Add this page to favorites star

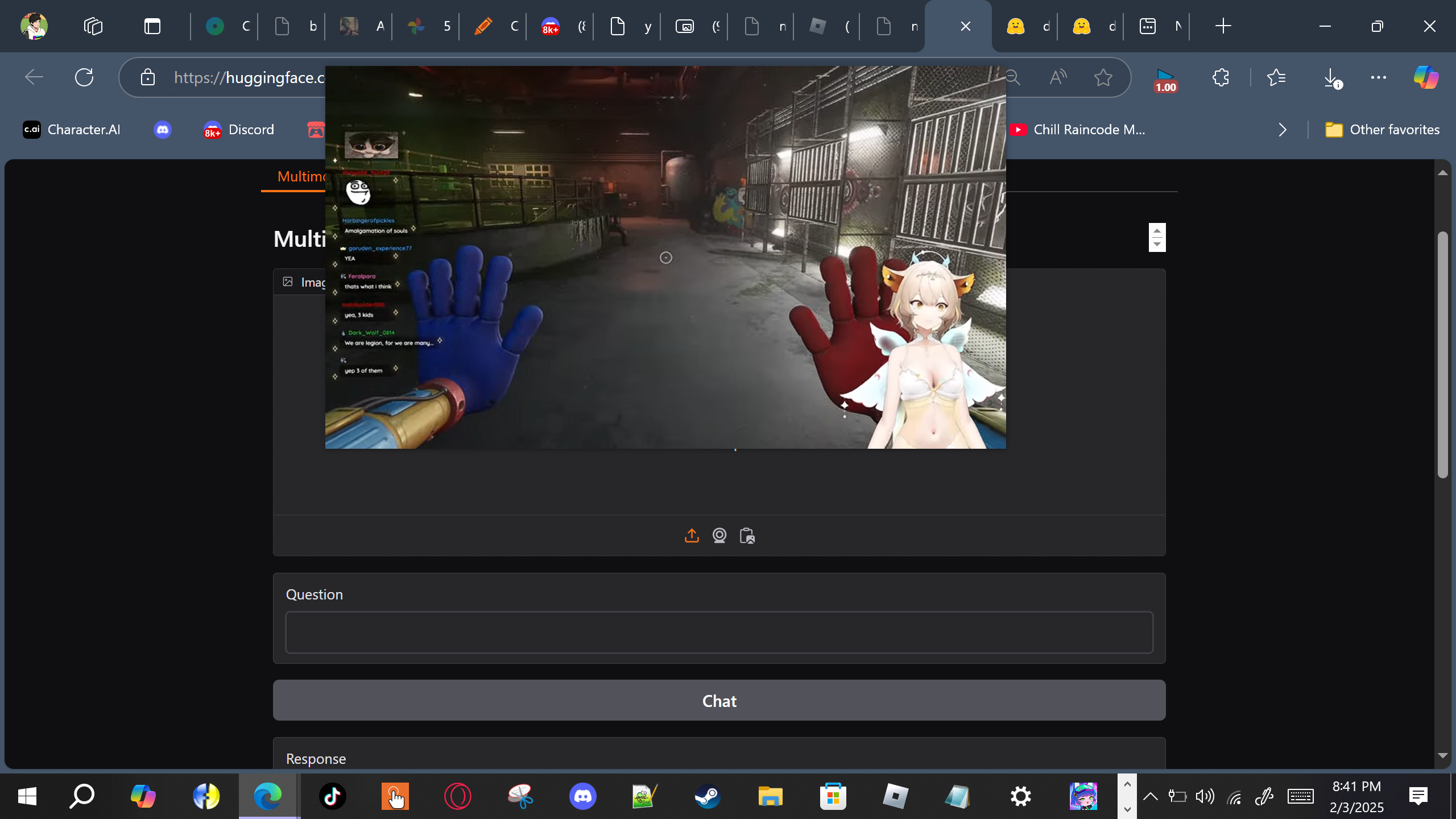(x=1103, y=77)
